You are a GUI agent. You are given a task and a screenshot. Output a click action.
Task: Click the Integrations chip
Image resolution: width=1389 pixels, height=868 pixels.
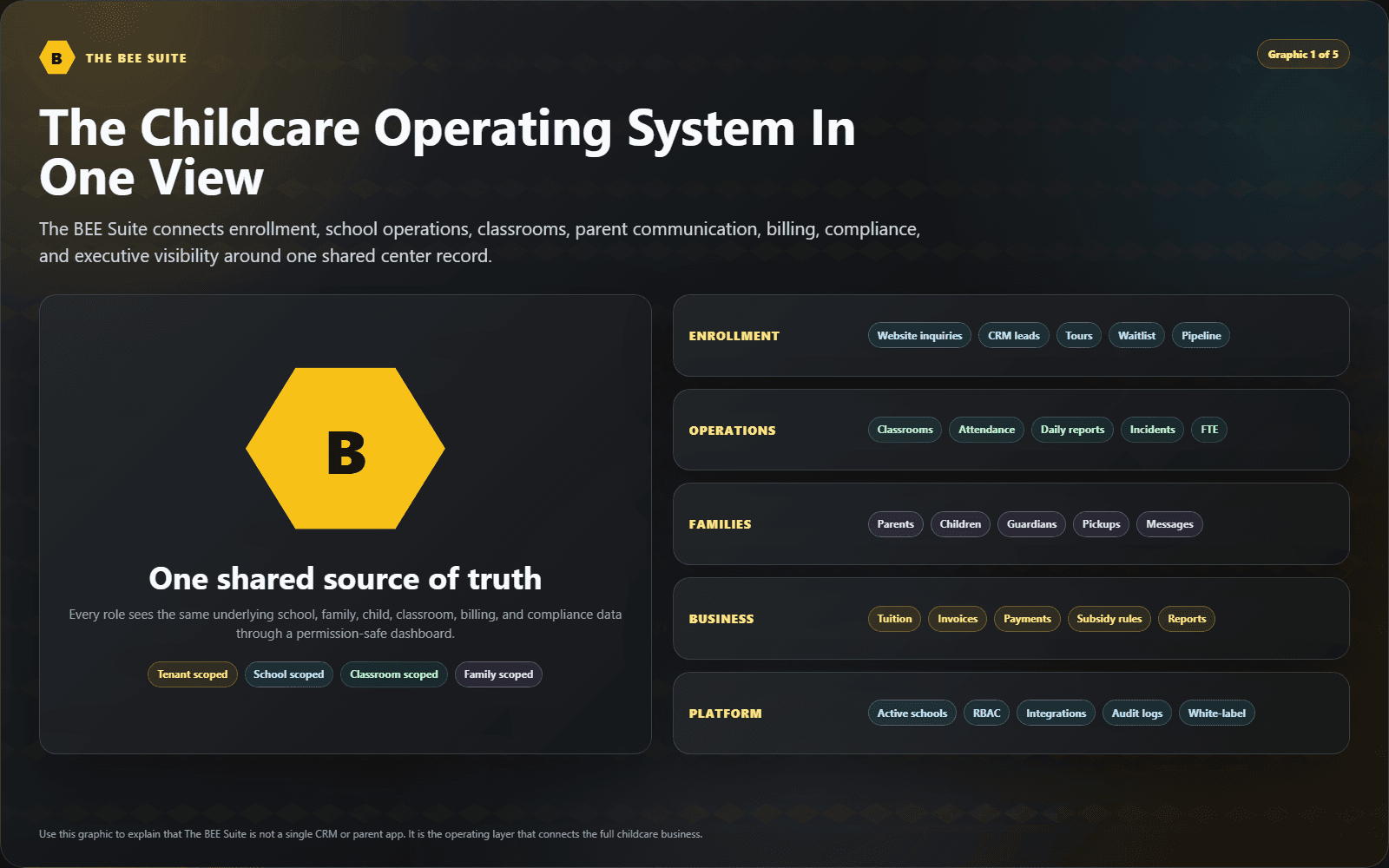(1056, 713)
